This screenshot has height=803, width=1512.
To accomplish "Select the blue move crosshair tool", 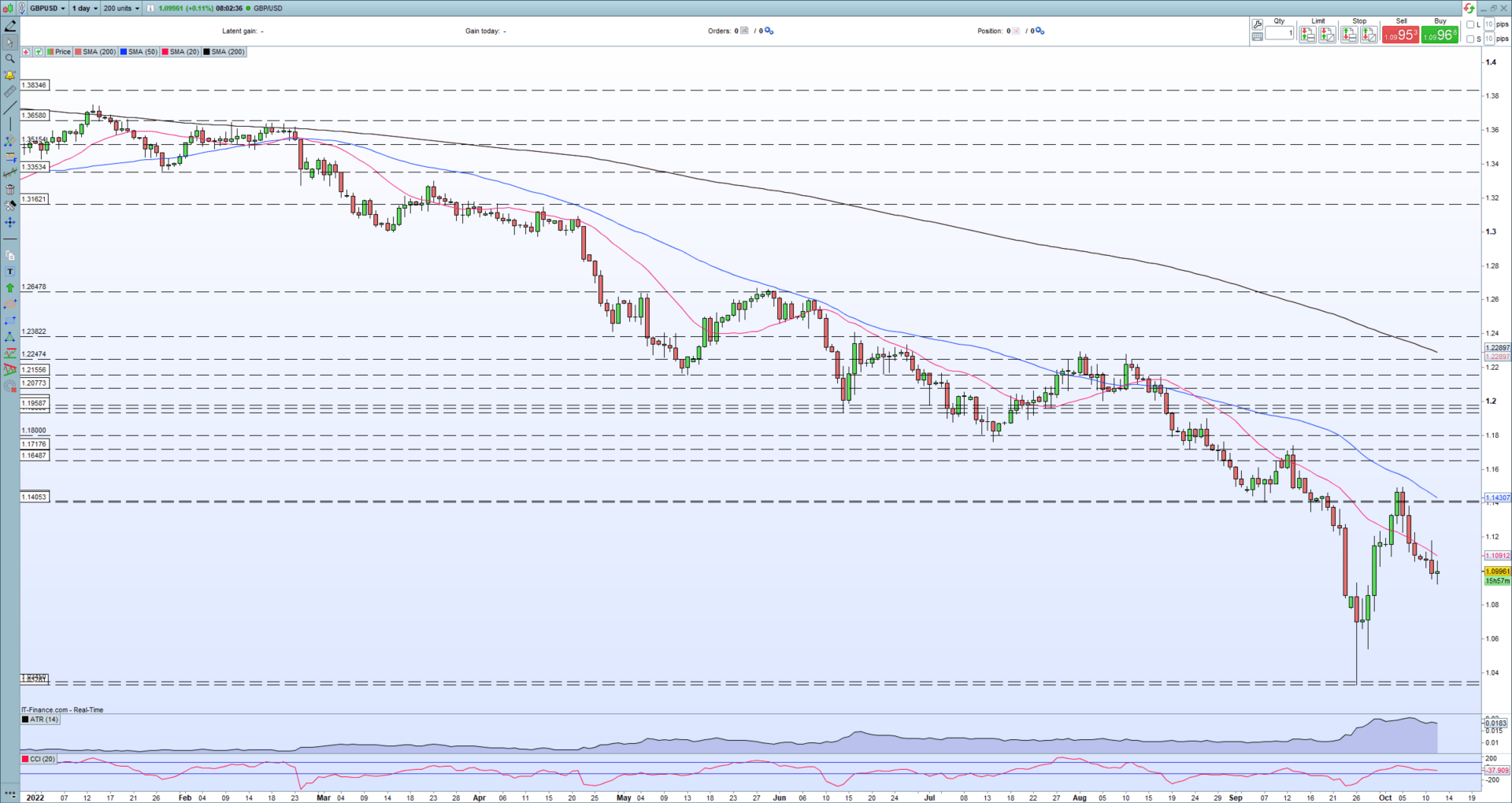I will click(x=10, y=223).
